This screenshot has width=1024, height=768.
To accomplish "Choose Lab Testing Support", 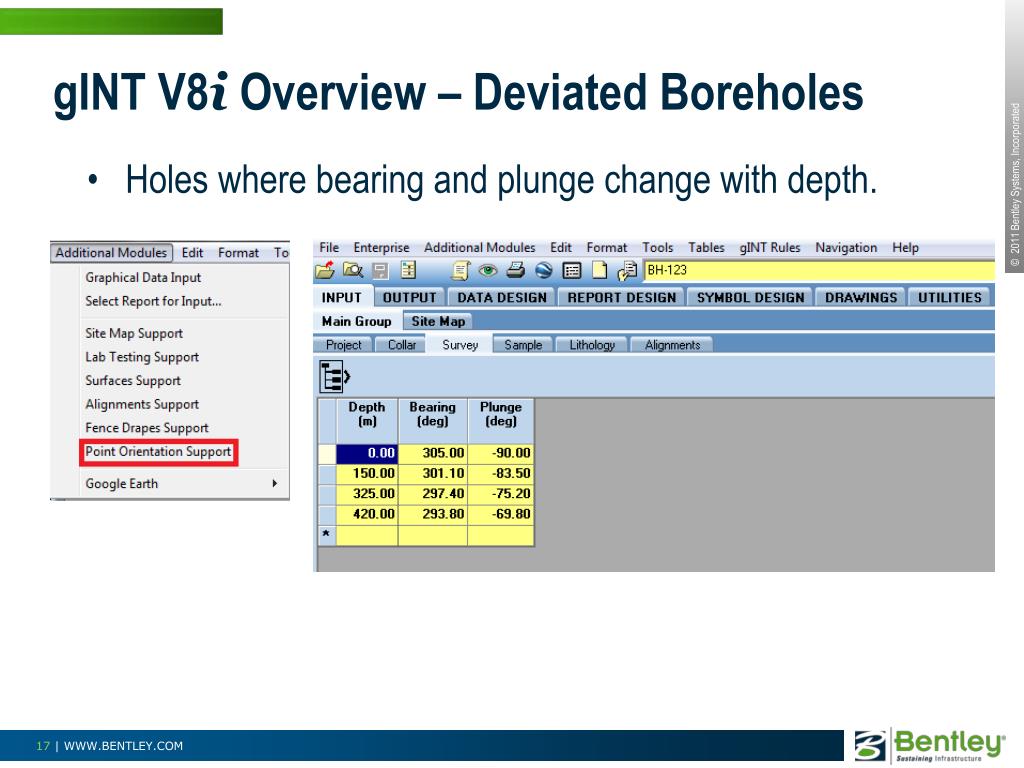I will 142,357.
